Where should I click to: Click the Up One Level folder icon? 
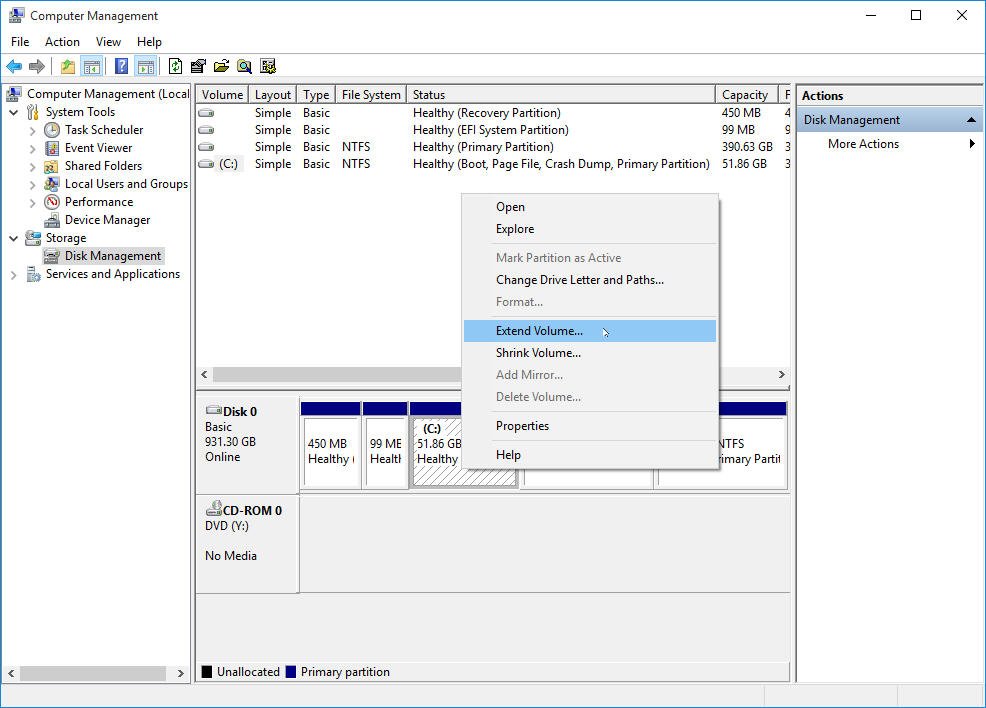pyautogui.click(x=67, y=67)
